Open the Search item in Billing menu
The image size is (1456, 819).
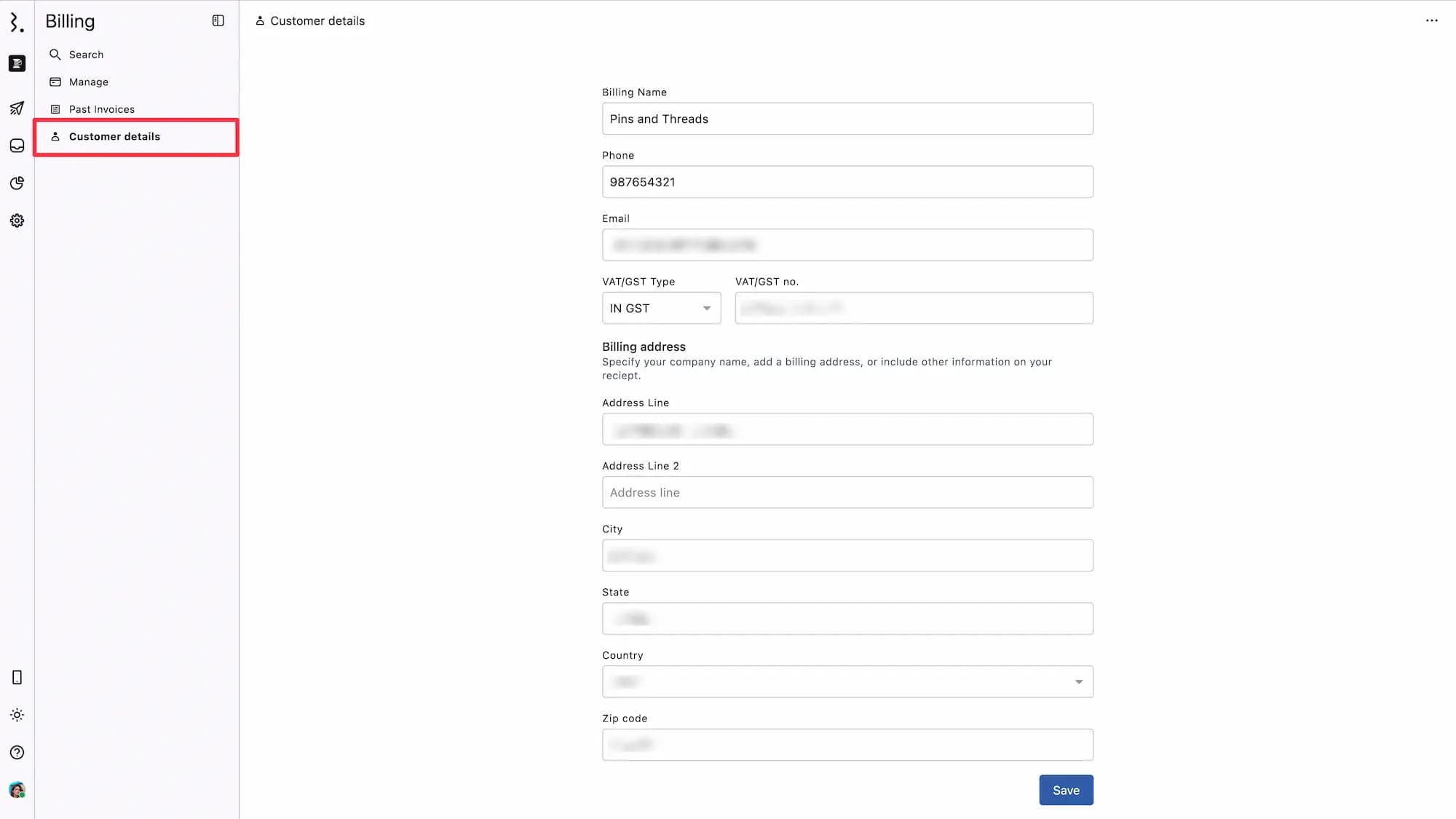click(x=86, y=55)
